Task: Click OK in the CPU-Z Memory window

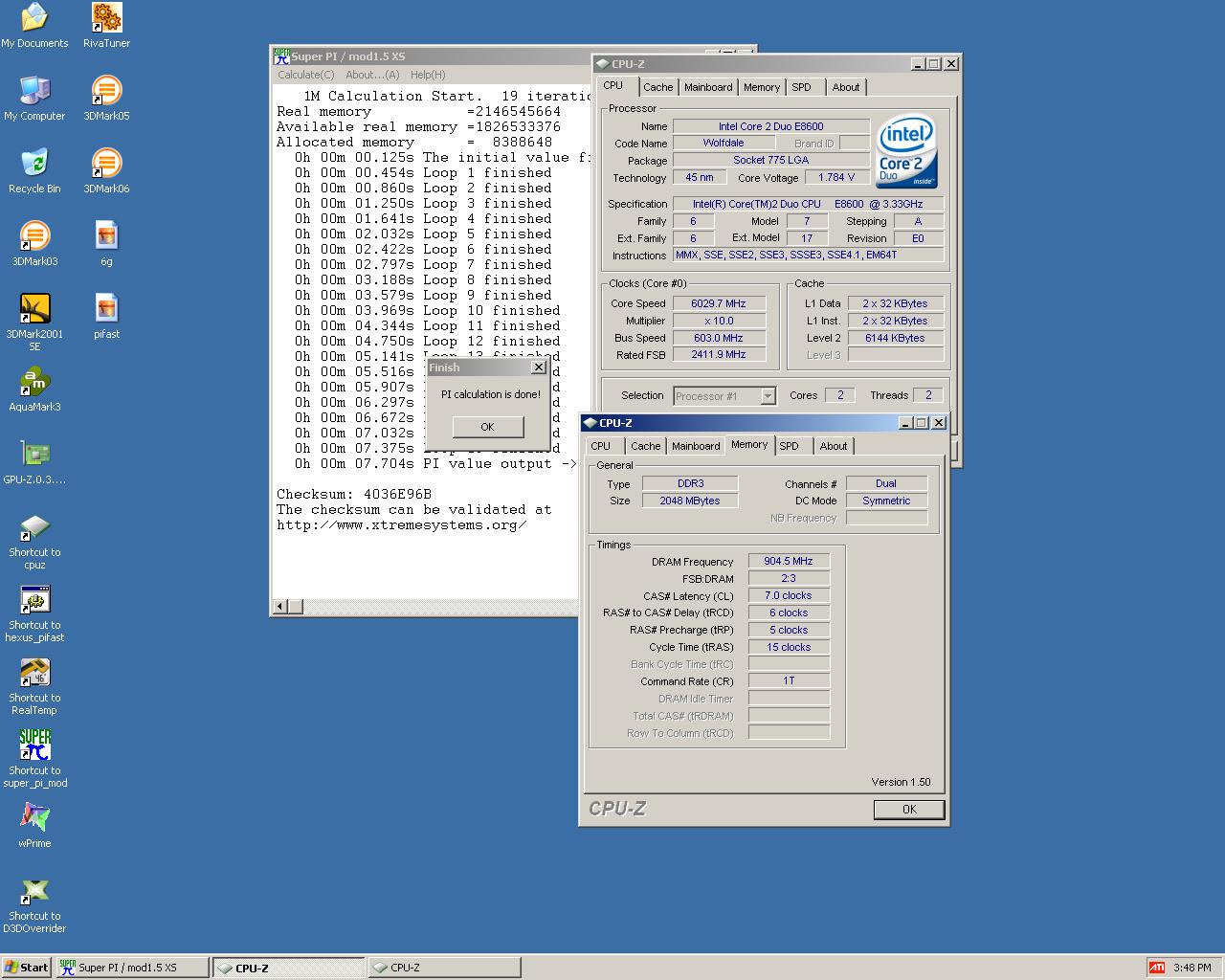Action: click(909, 810)
